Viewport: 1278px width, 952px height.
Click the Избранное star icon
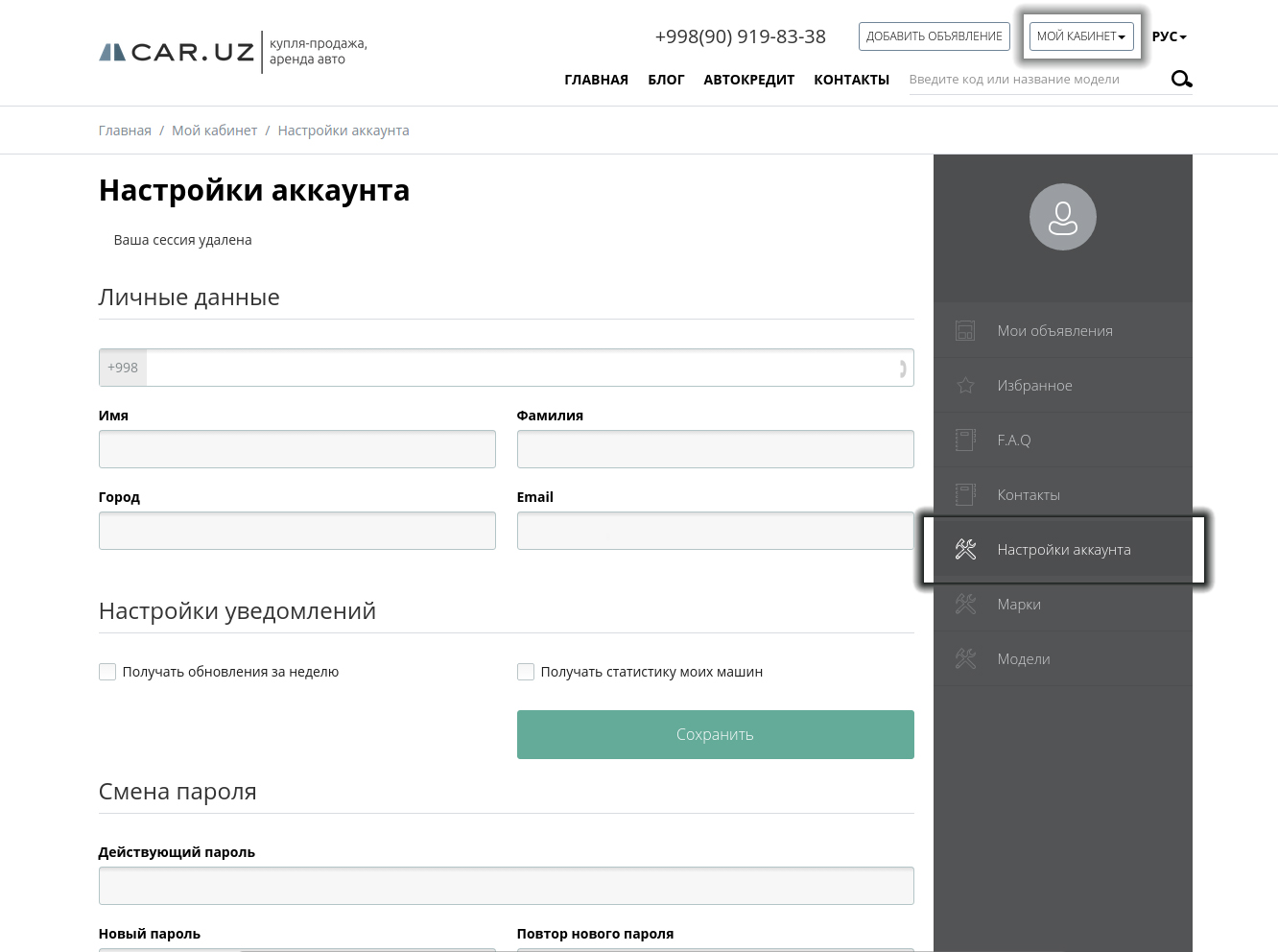[x=965, y=386]
